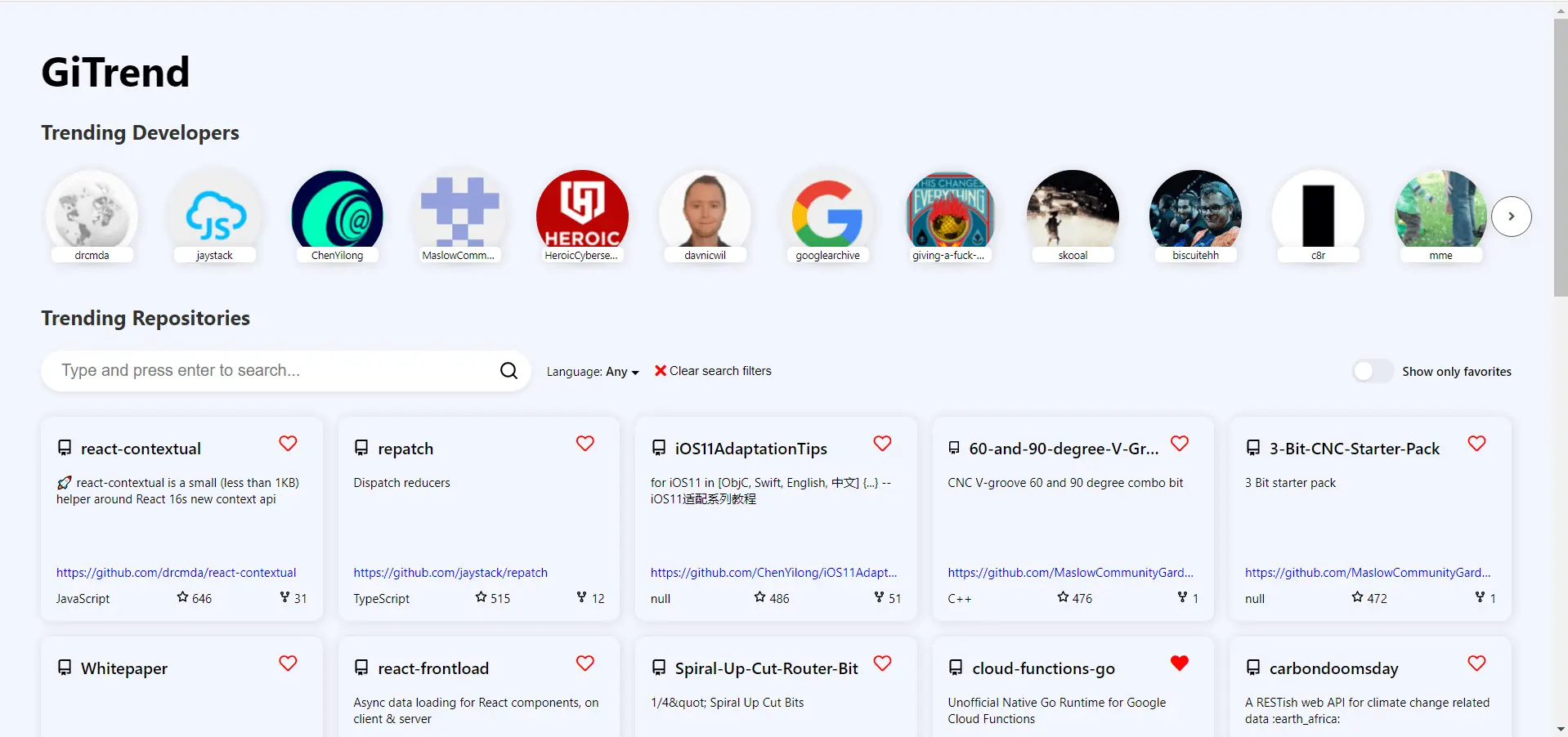Enable Show only favorites switch
Image resolution: width=1568 pixels, height=737 pixels.
click(x=1372, y=372)
